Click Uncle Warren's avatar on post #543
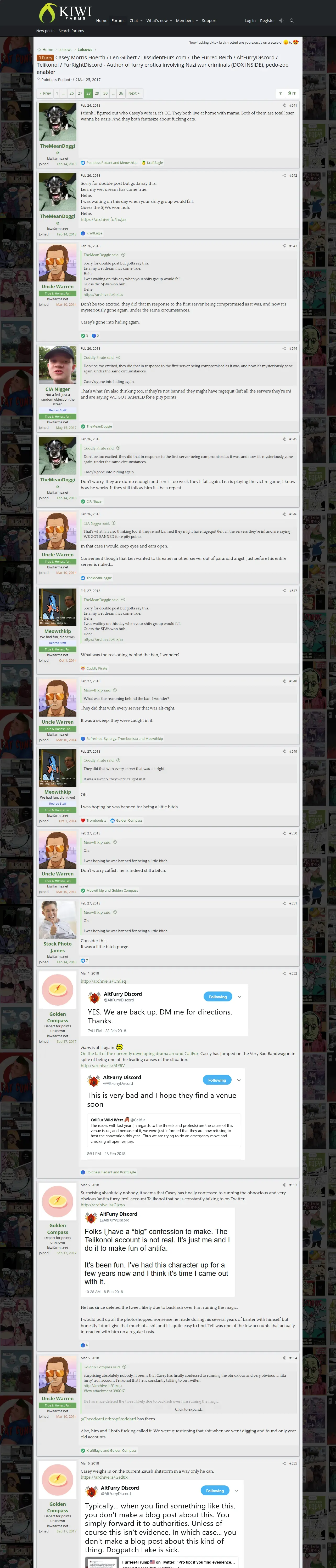 57,262
